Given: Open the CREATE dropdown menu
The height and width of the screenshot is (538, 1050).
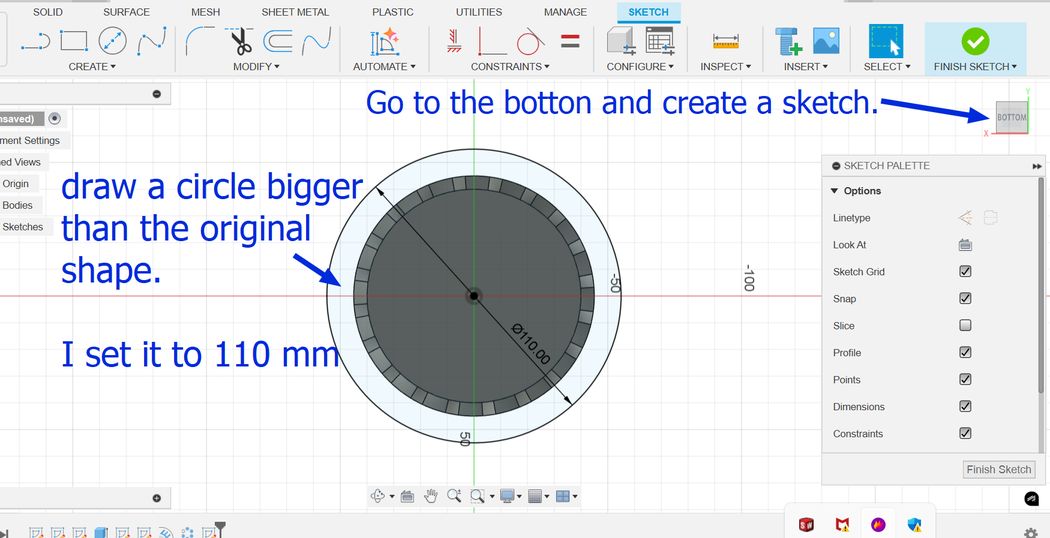Looking at the screenshot, I should (x=92, y=66).
